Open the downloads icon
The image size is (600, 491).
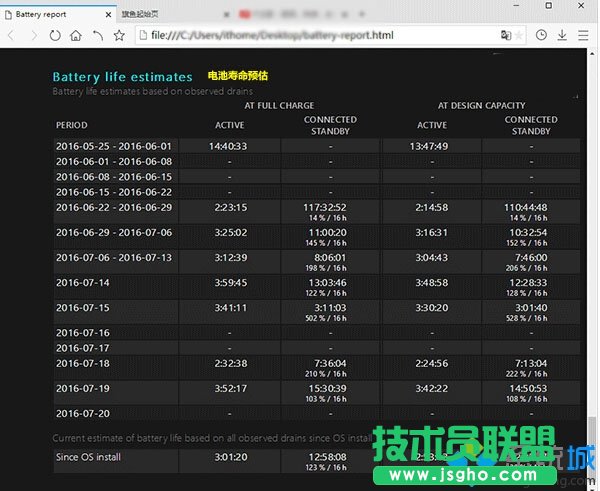[562, 35]
